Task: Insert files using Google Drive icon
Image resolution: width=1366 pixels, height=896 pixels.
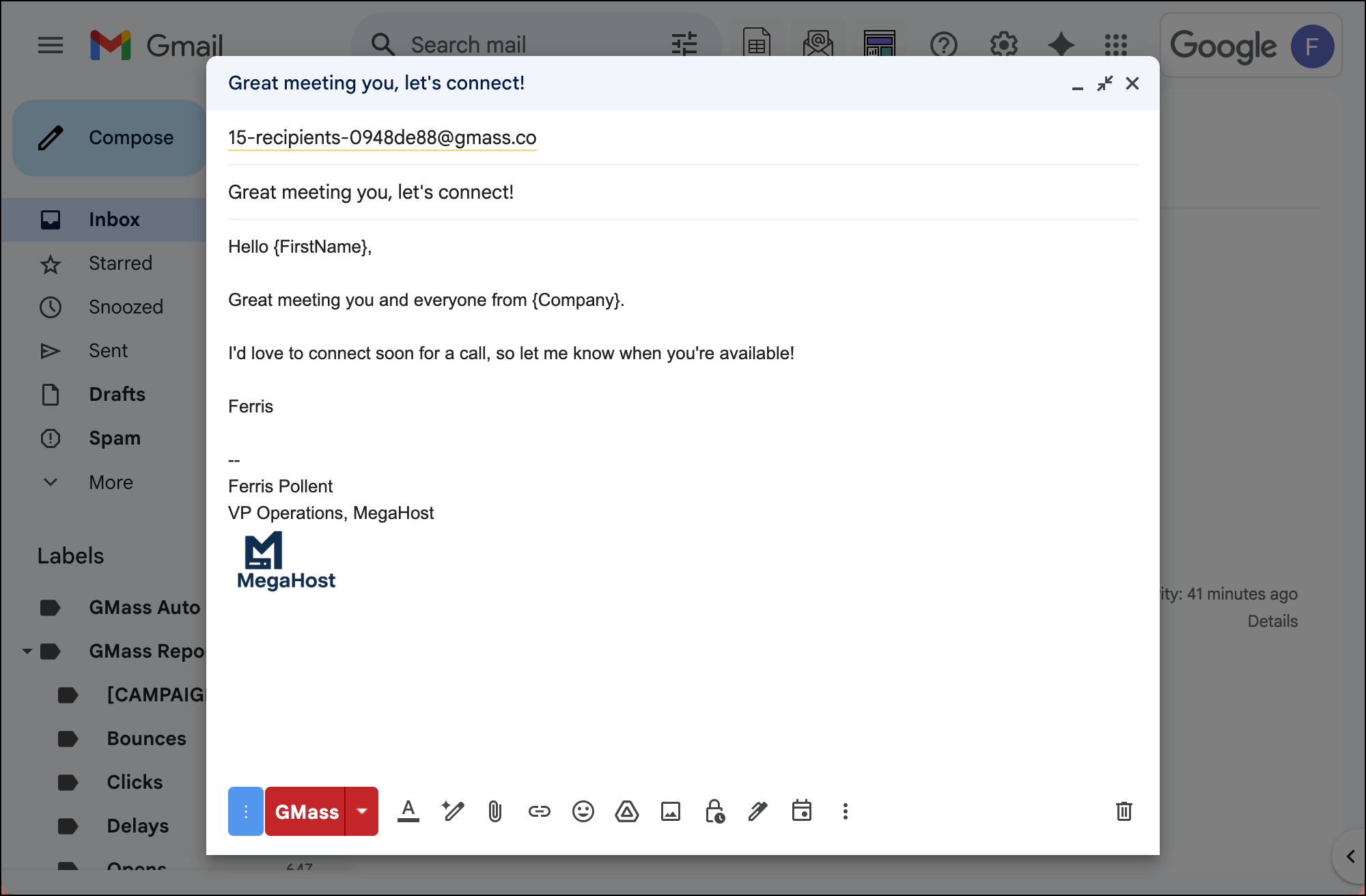Action: 626,811
